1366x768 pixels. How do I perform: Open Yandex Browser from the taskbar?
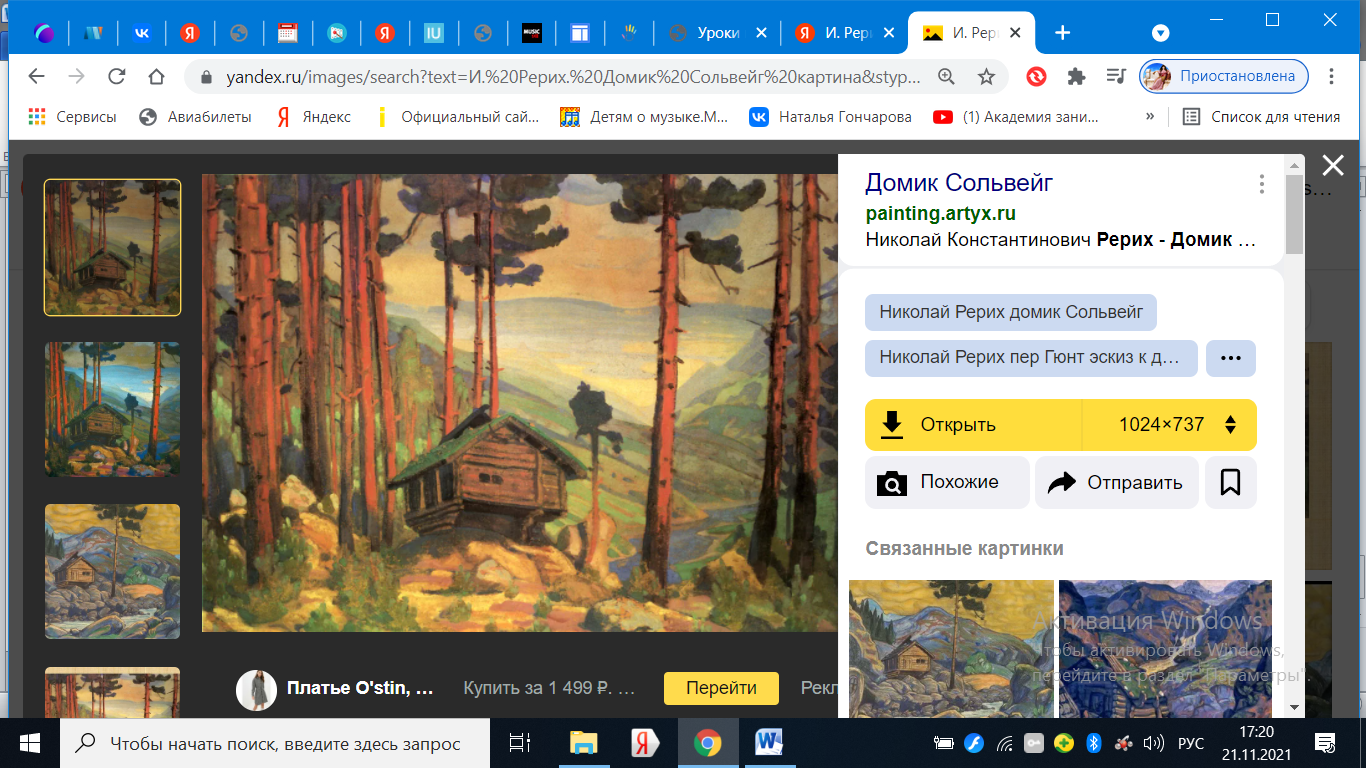pos(645,743)
